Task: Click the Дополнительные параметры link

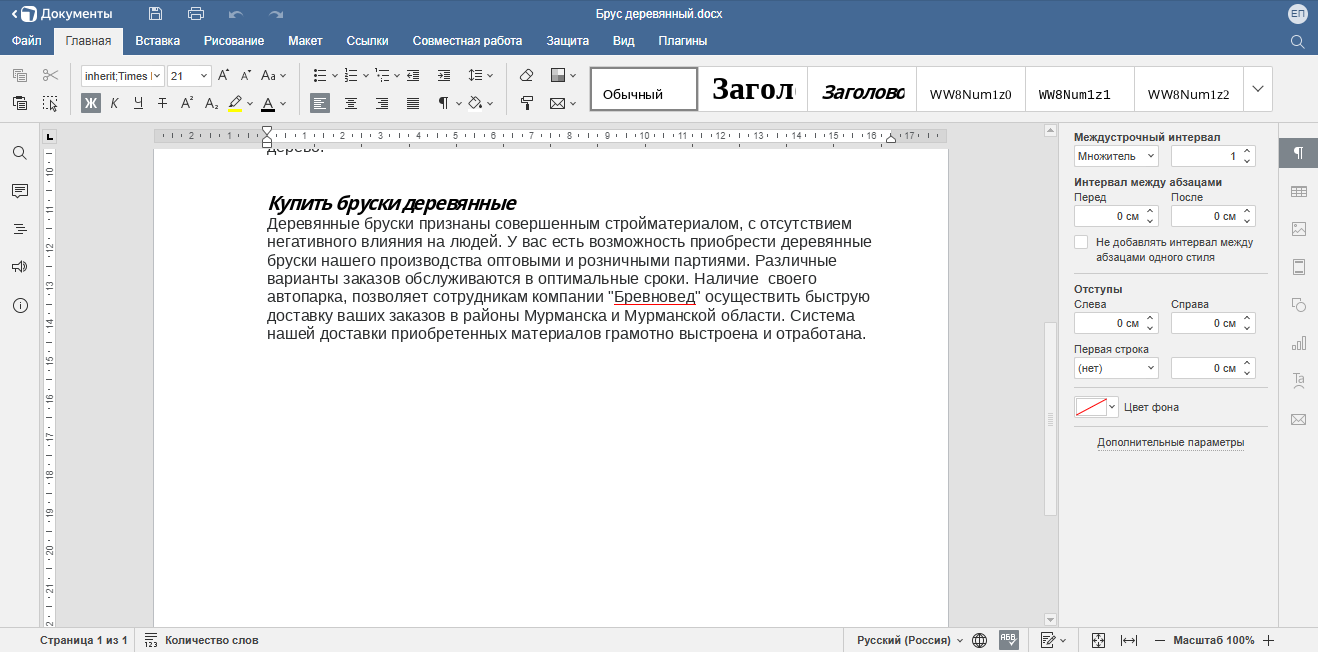Action: tap(1170, 442)
